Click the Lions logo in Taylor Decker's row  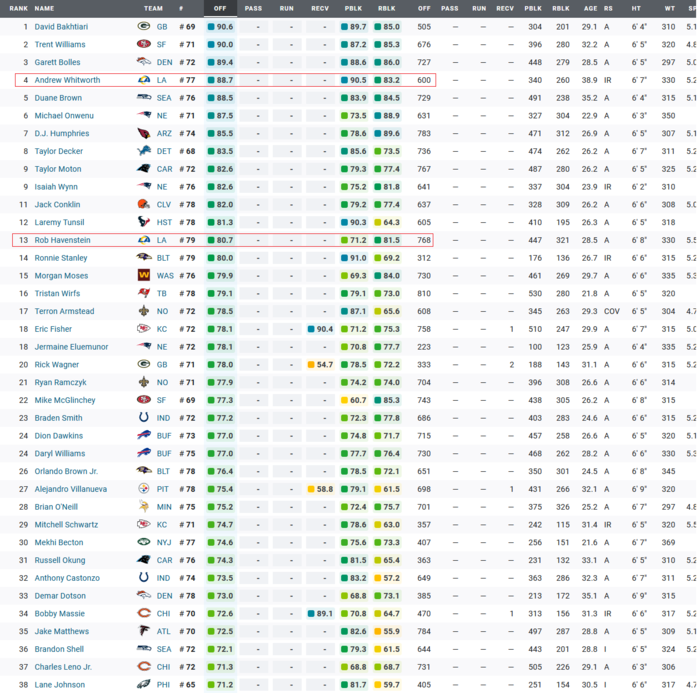pyautogui.click(x=144, y=151)
